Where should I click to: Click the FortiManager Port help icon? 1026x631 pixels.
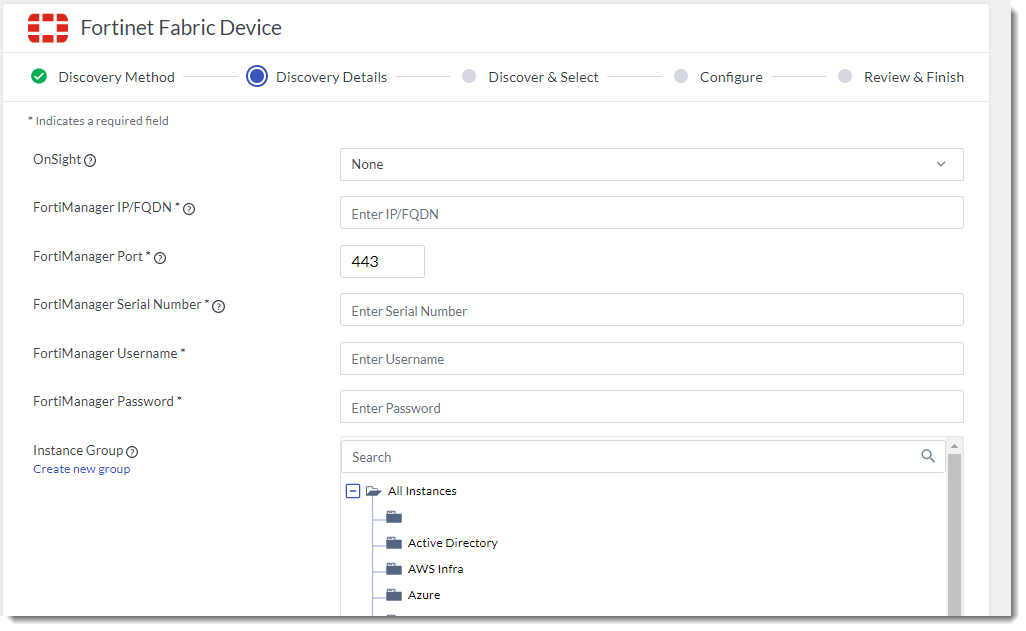[x=160, y=257]
